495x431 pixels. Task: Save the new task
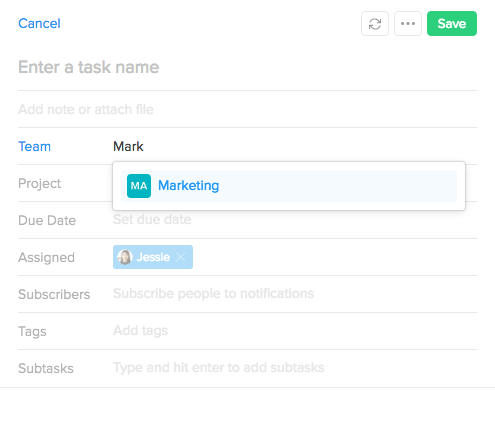coord(452,24)
